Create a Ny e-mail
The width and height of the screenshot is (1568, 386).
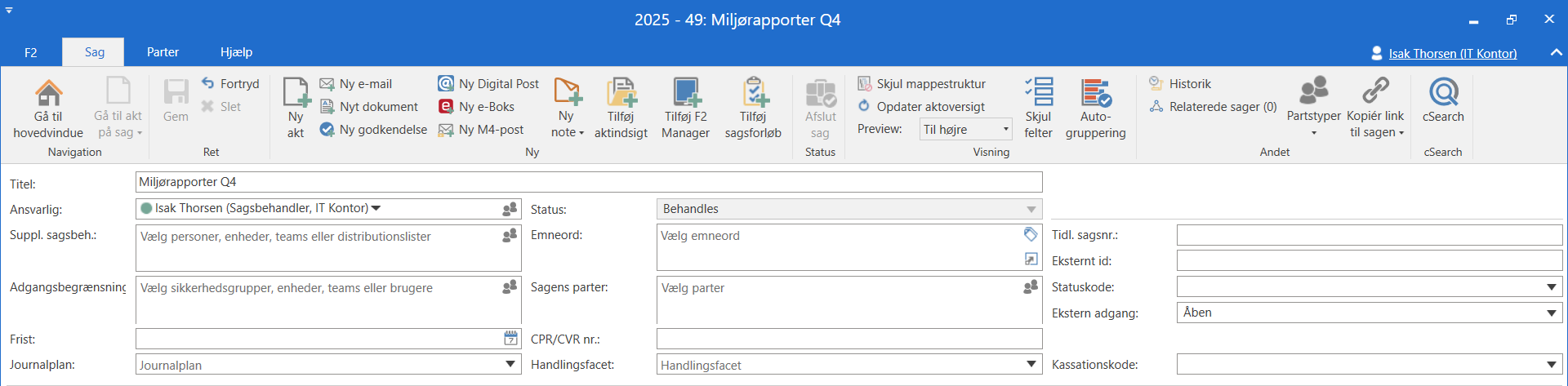pos(356,83)
